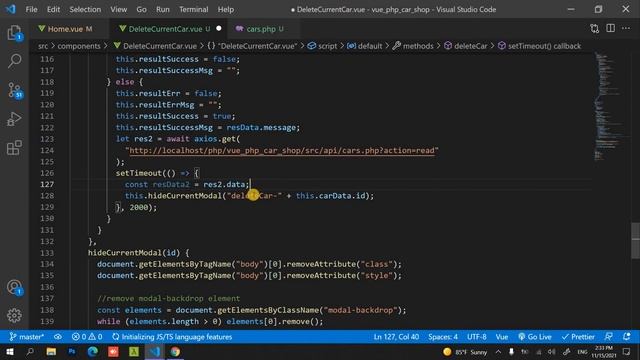Open File Explorer from taskbar

(x=51, y=351)
